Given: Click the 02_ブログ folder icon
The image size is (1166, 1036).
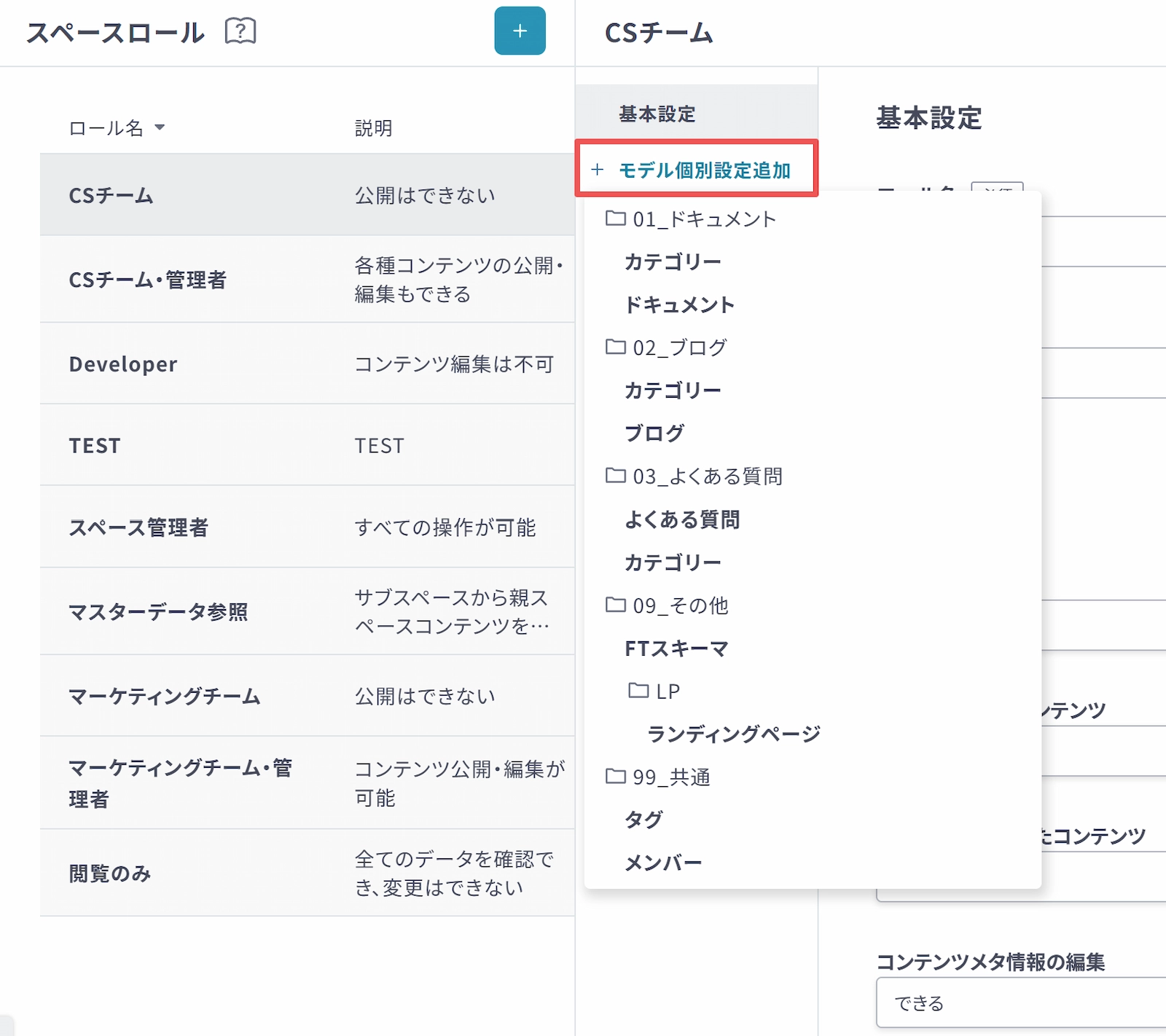Looking at the screenshot, I should pyautogui.click(x=616, y=346).
